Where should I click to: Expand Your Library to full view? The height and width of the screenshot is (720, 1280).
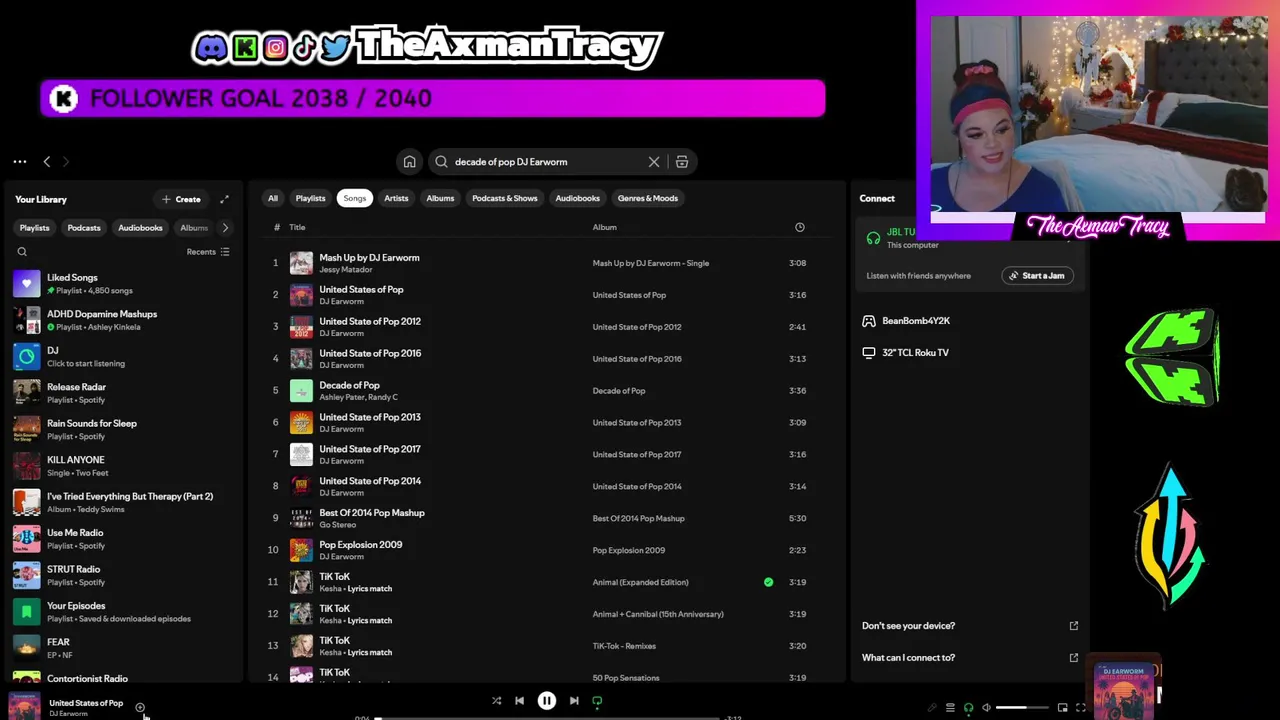coord(224,199)
